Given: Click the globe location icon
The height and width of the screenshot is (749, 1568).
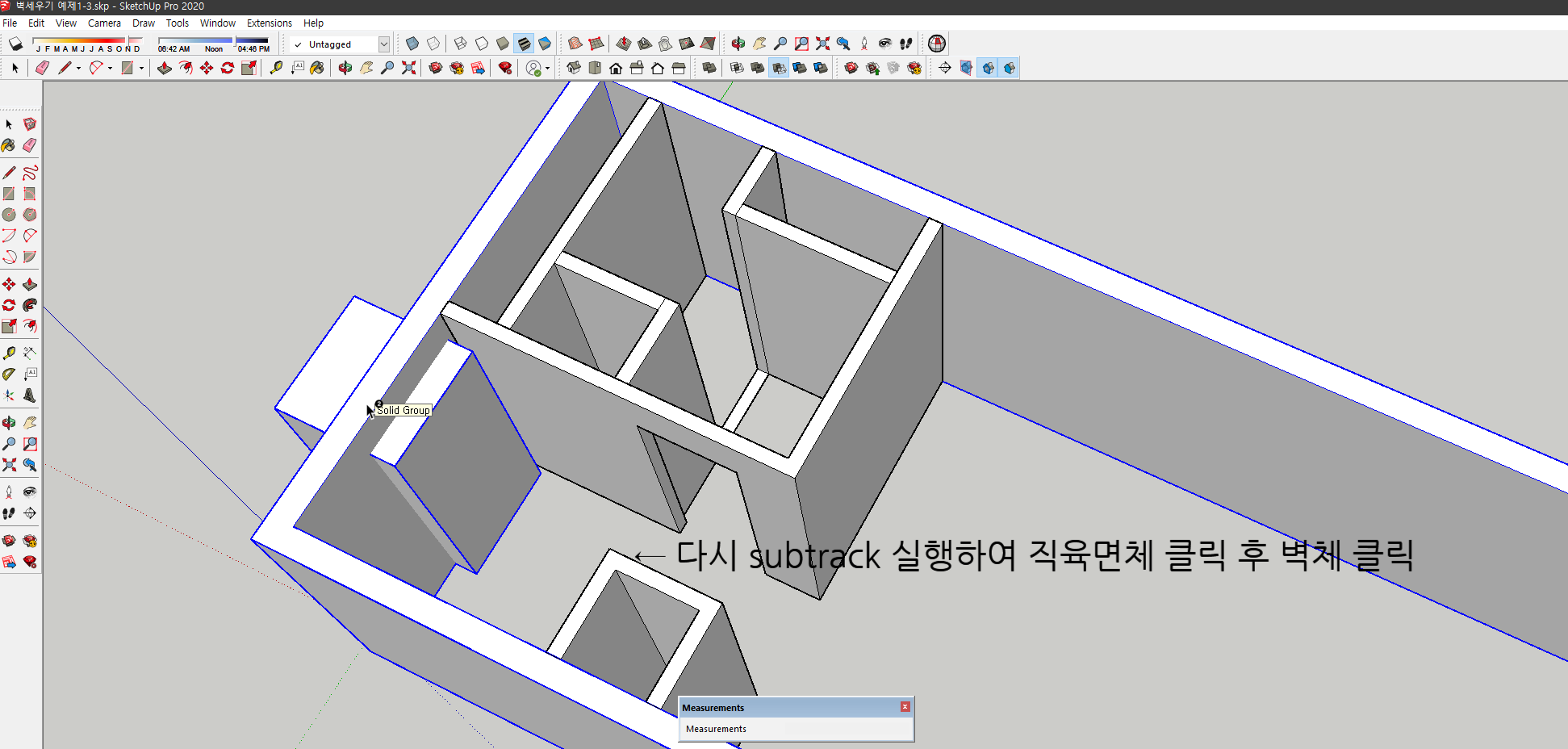Looking at the screenshot, I should [x=937, y=44].
